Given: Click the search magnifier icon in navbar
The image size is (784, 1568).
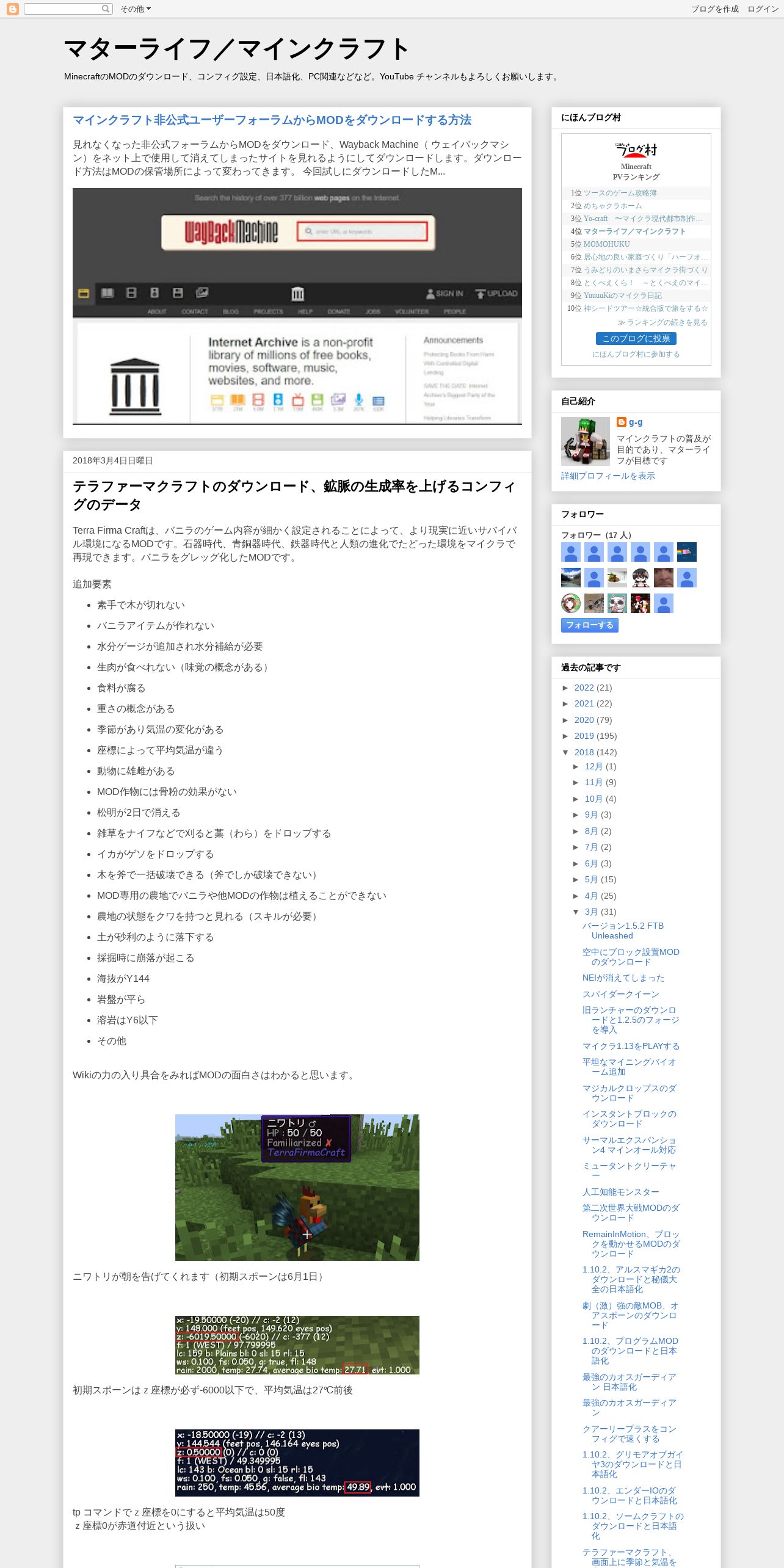Looking at the screenshot, I should [x=106, y=9].
